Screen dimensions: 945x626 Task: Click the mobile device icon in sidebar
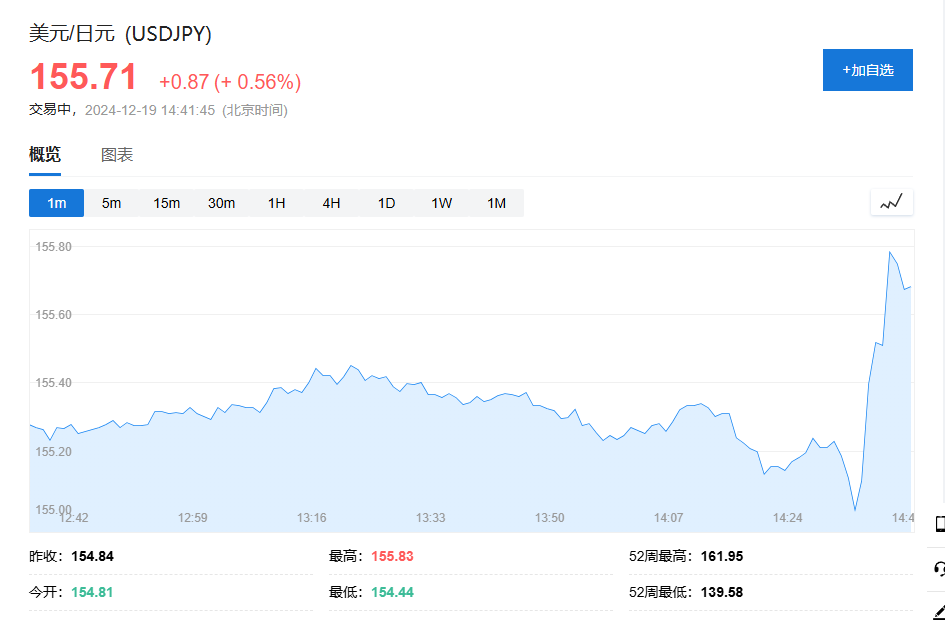[939, 524]
